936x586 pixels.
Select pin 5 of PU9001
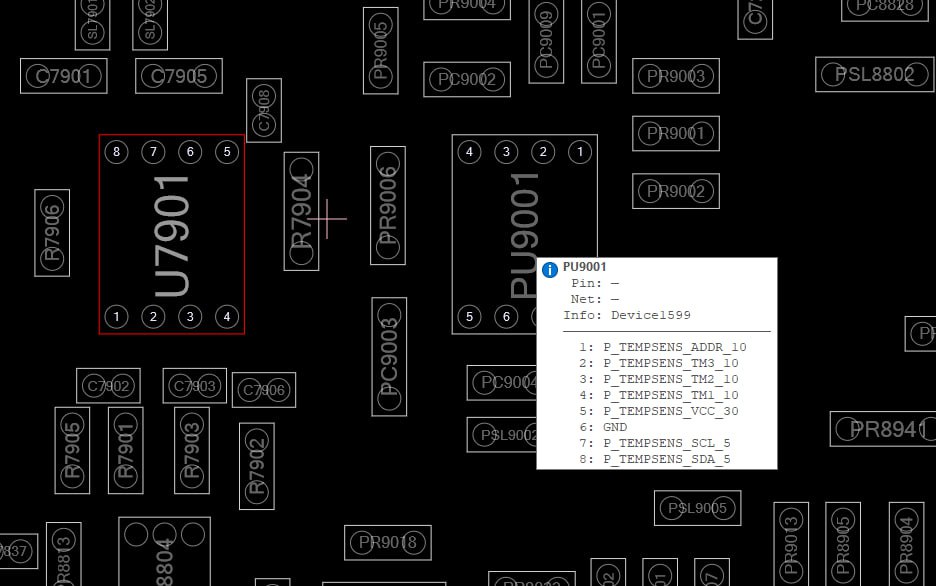pyautogui.click(x=469, y=316)
